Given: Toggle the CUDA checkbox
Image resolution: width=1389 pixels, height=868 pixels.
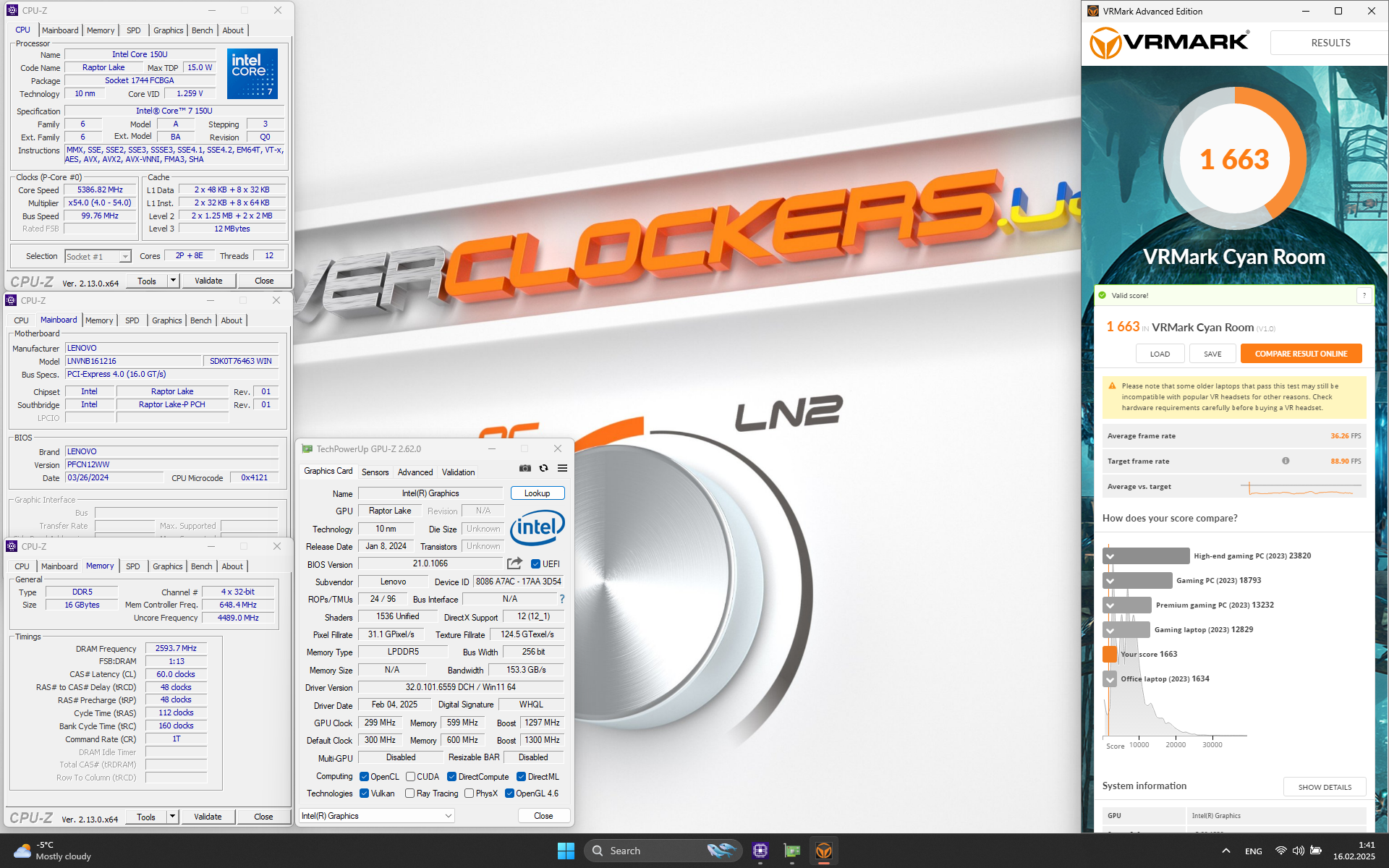Looking at the screenshot, I should (x=410, y=777).
